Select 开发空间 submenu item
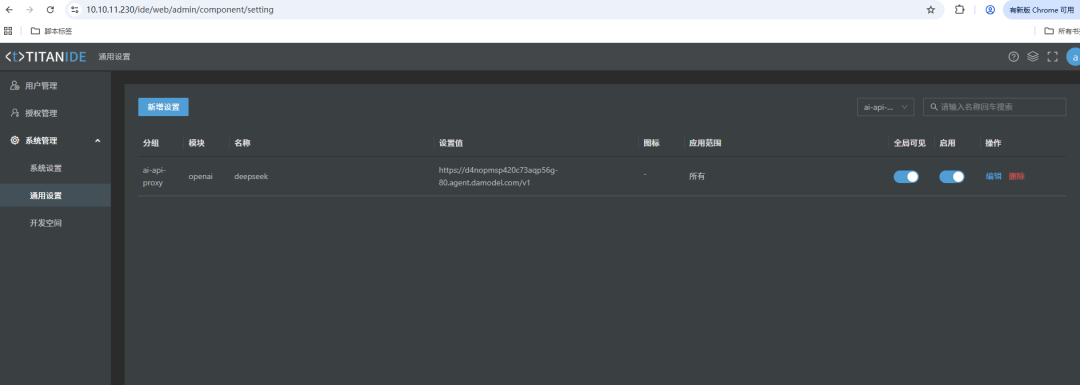 [55, 223]
